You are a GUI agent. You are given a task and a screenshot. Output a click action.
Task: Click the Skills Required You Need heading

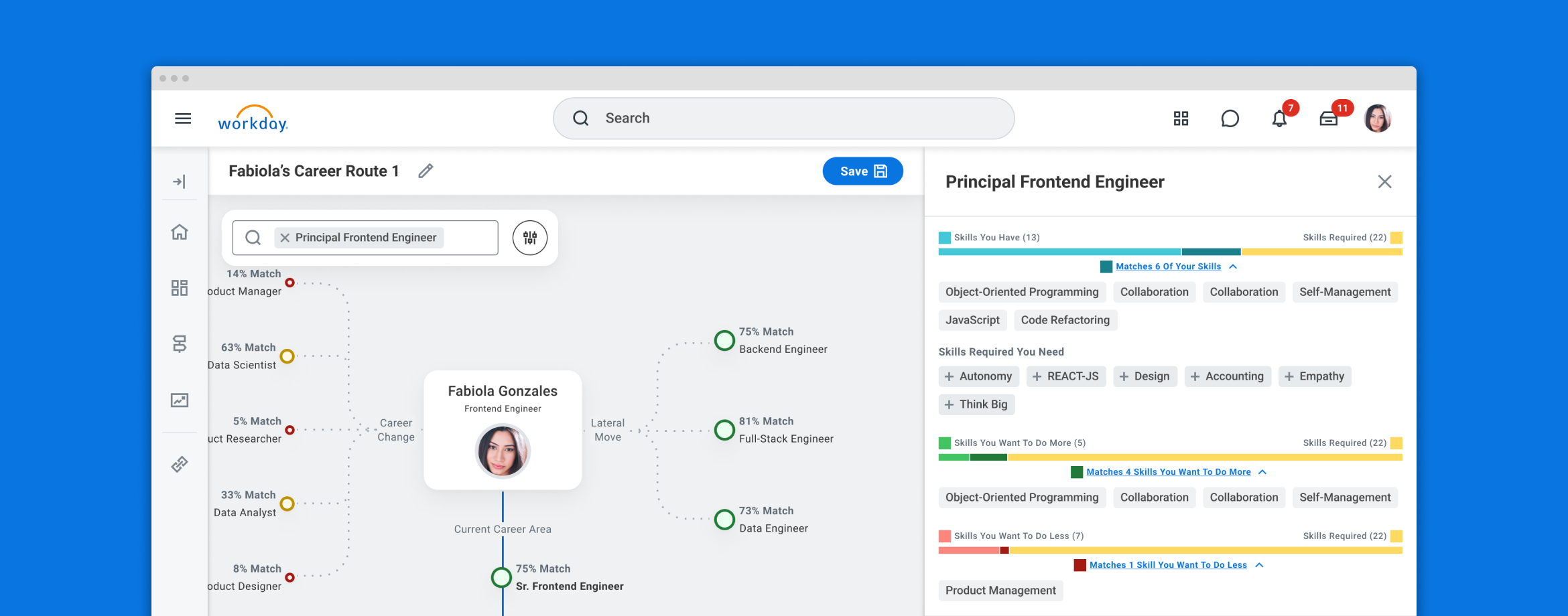point(1001,352)
